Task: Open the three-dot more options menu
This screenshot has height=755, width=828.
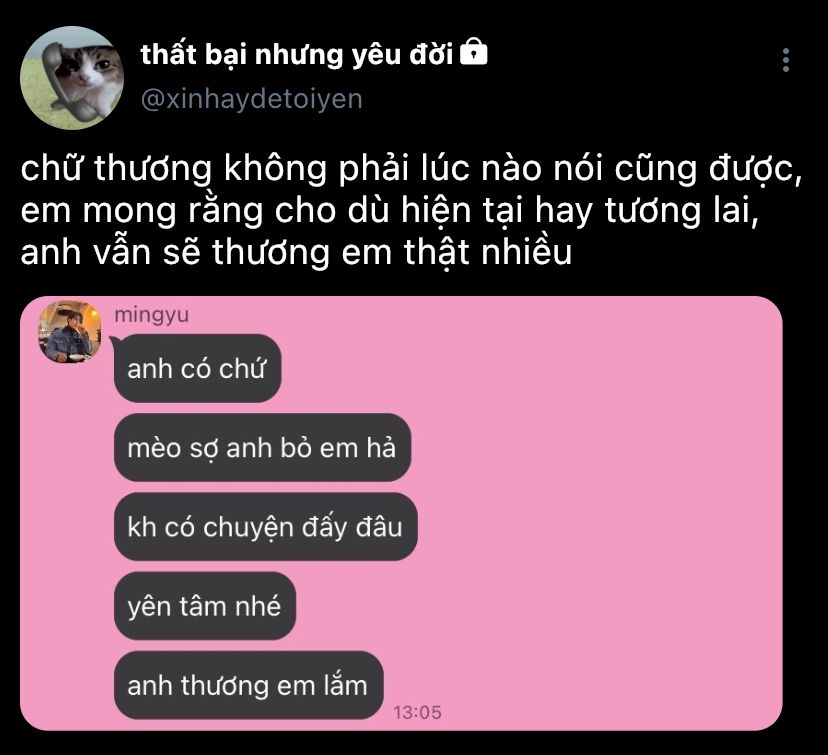Action: [786, 60]
